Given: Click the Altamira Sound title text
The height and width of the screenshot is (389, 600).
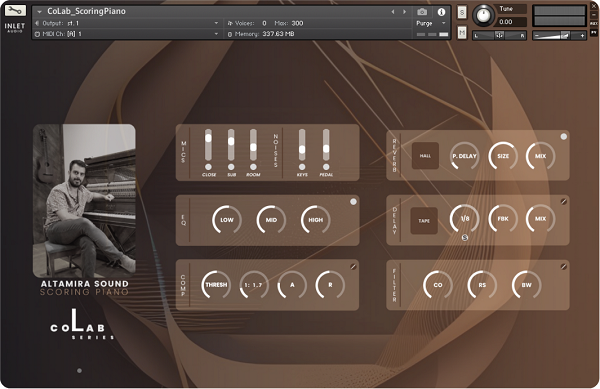Looking at the screenshot, I should point(85,284).
